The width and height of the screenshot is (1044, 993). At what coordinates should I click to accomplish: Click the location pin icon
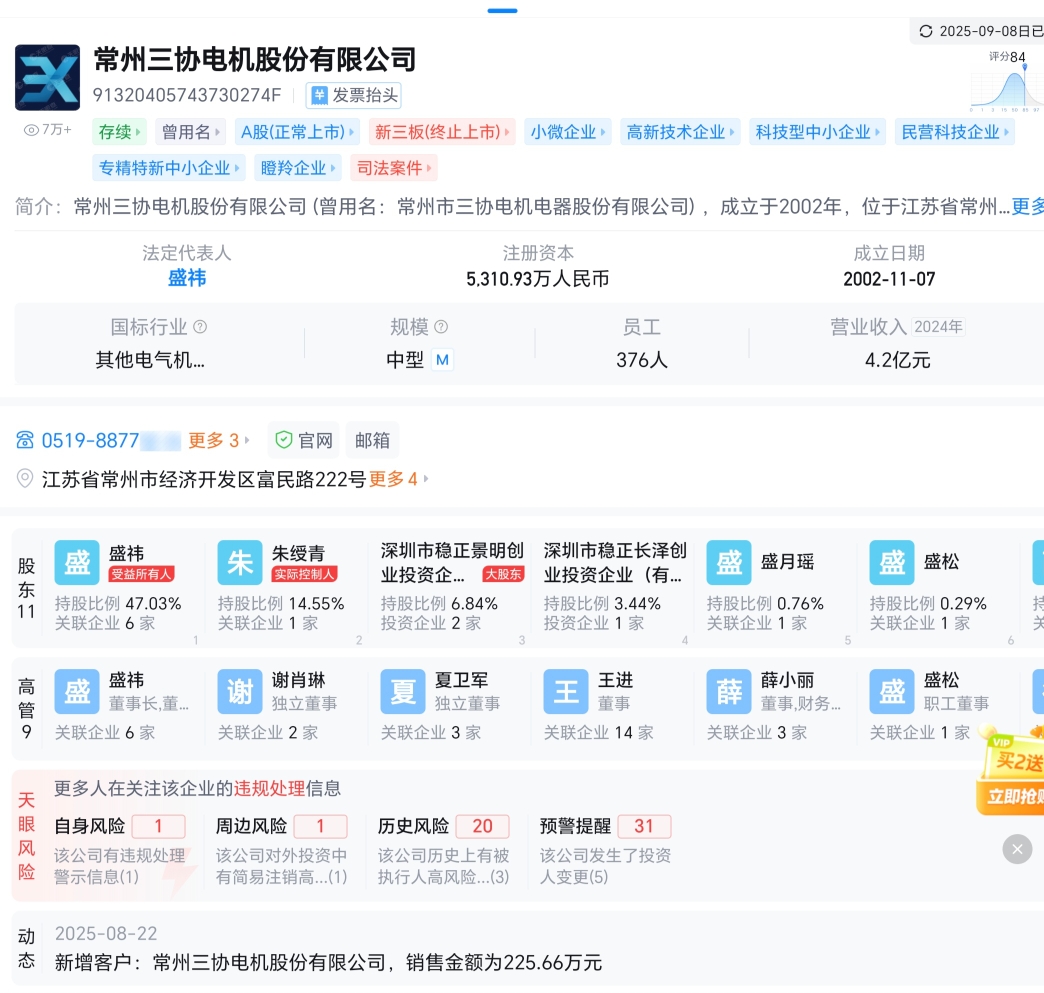[25, 478]
